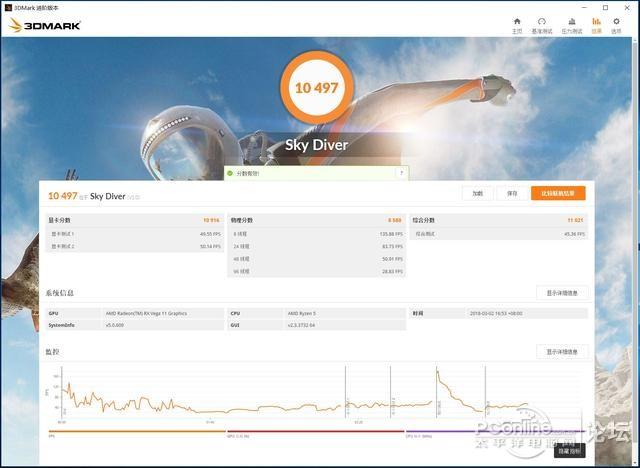The image size is (640, 468).
Task: Show system info details (显示详细信息)
Action: coord(562,293)
